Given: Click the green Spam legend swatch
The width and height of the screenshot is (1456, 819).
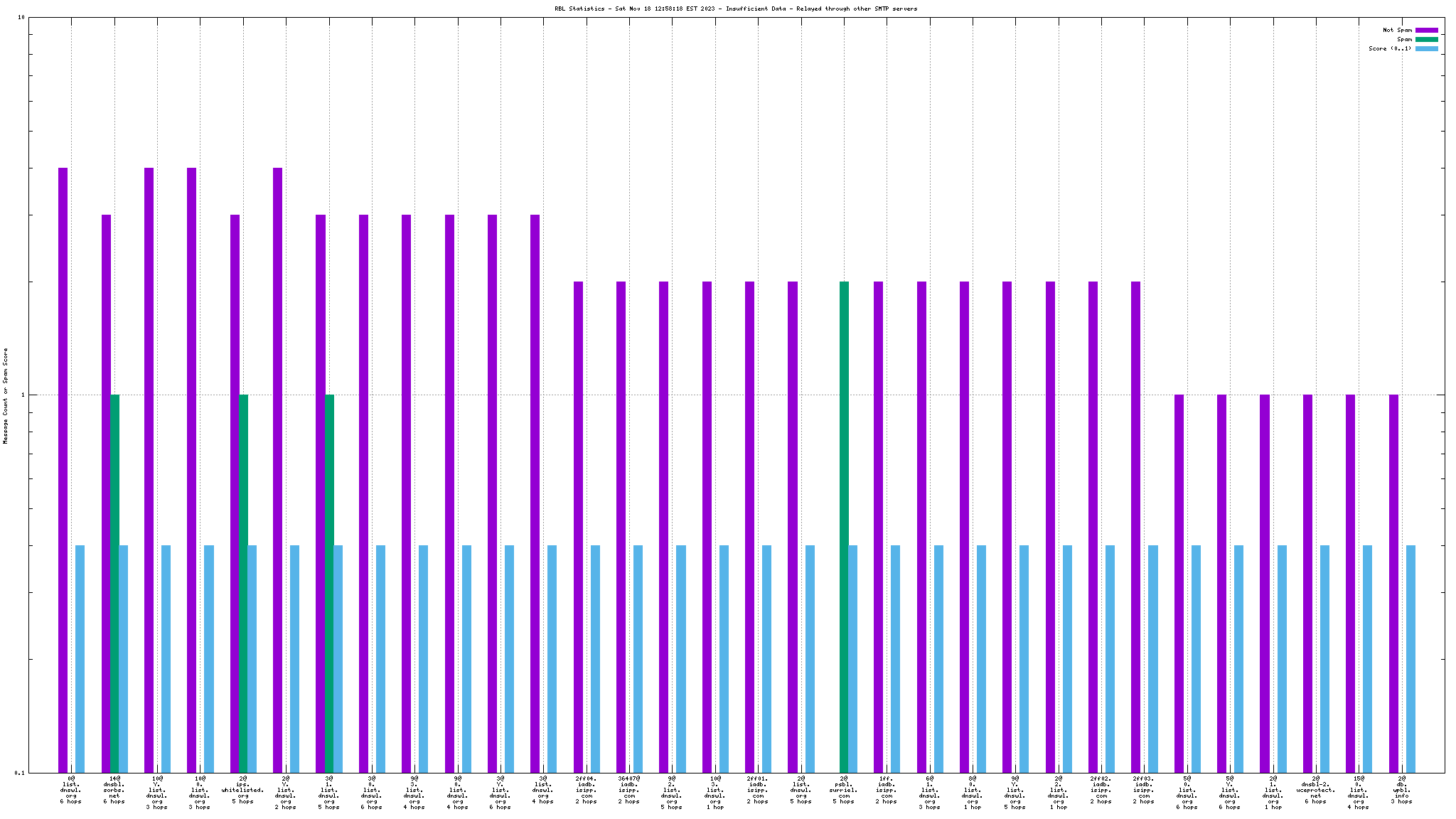Looking at the screenshot, I should [1426, 39].
